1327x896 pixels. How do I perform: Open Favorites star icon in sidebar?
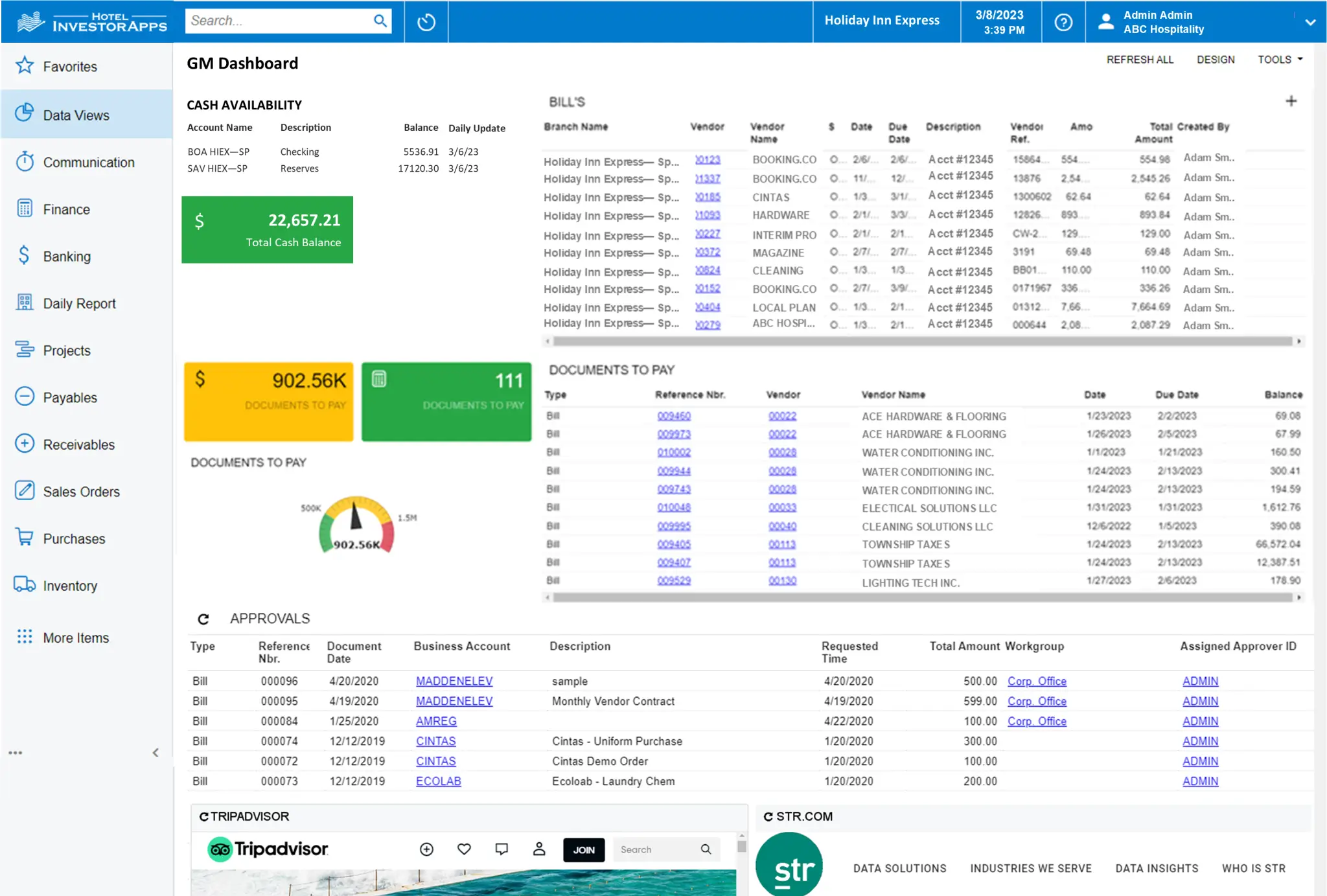pos(25,65)
